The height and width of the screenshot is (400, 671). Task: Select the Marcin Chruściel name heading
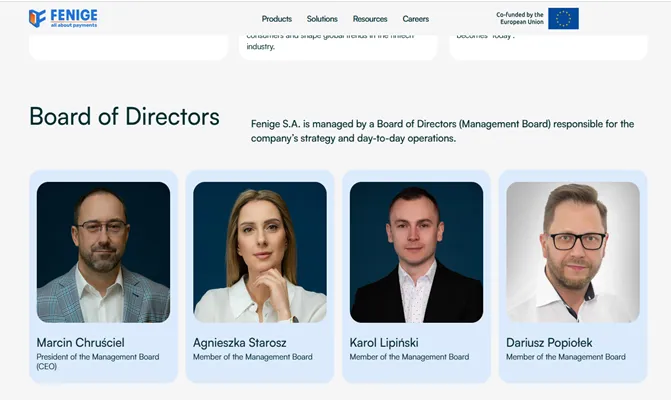[x=80, y=343]
